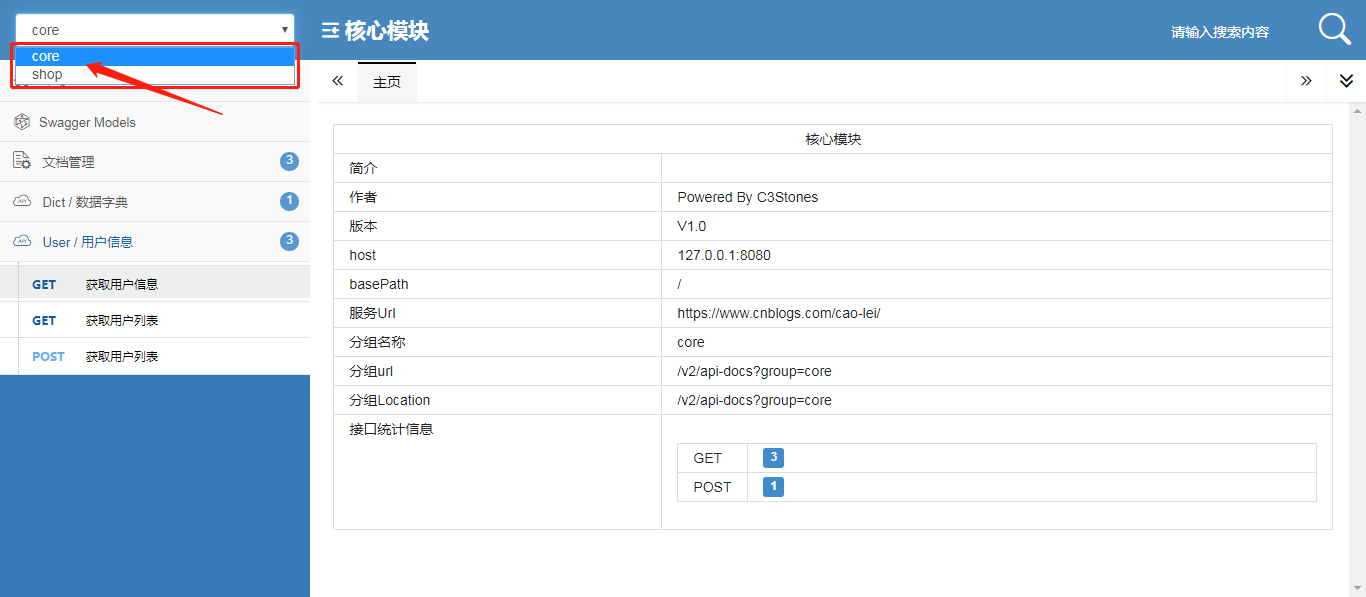Viewport: 1366px width, 597px height.
Task: Click the 分组名称 core value
Action: click(x=691, y=342)
